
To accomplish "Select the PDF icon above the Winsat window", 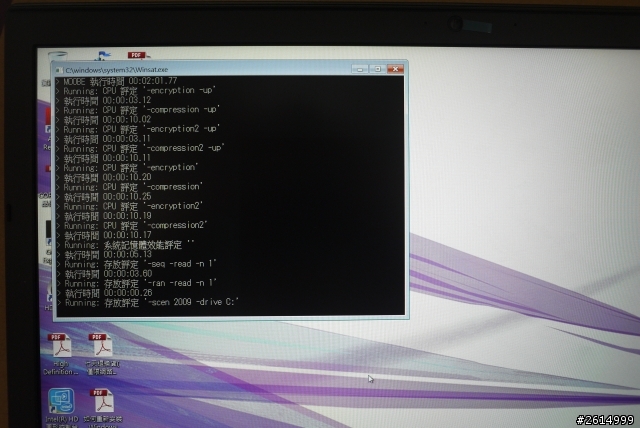I will (x=138, y=55).
